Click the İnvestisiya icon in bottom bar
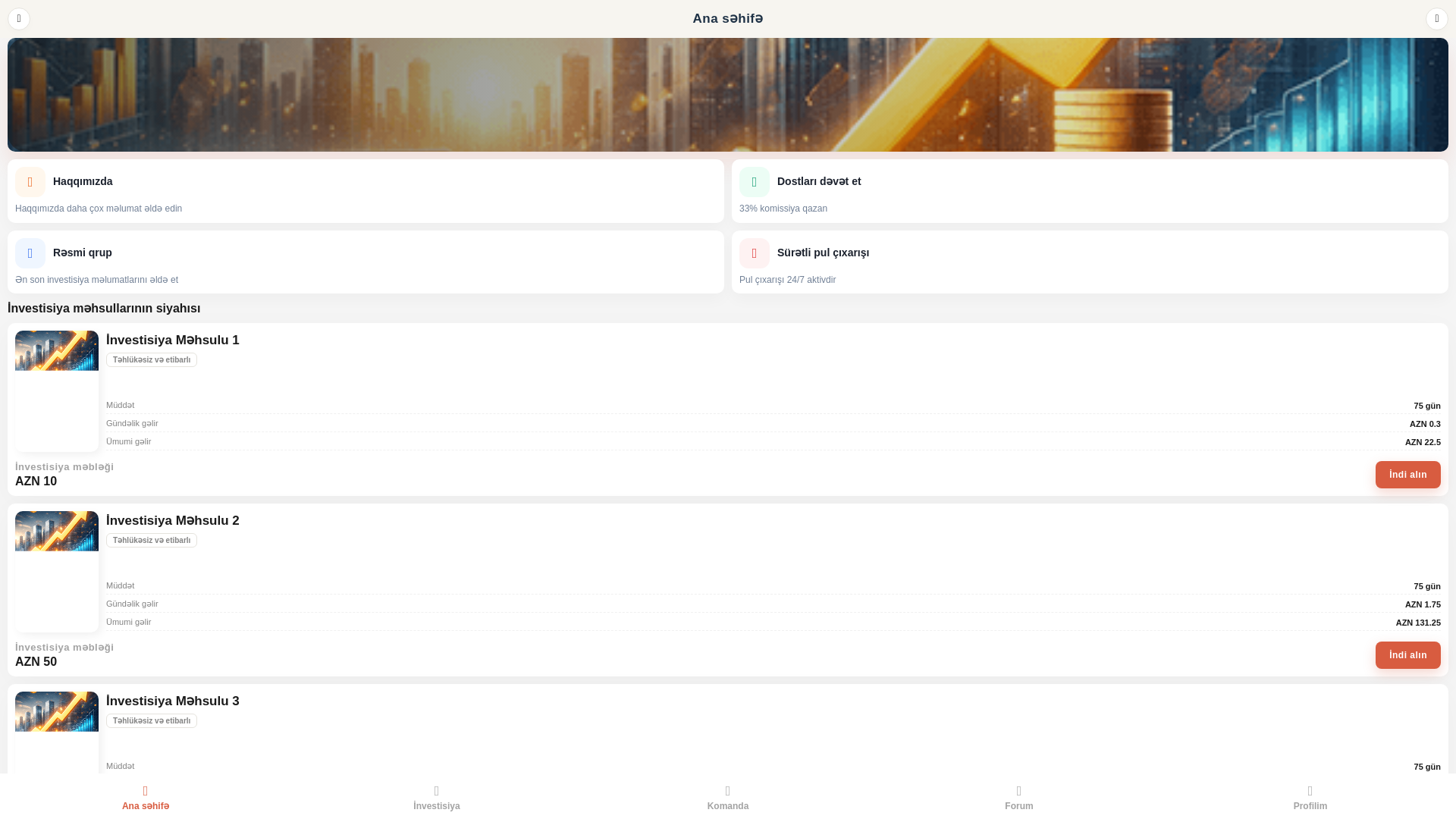Screen dimensions: 1456x819 tap(437, 791)
